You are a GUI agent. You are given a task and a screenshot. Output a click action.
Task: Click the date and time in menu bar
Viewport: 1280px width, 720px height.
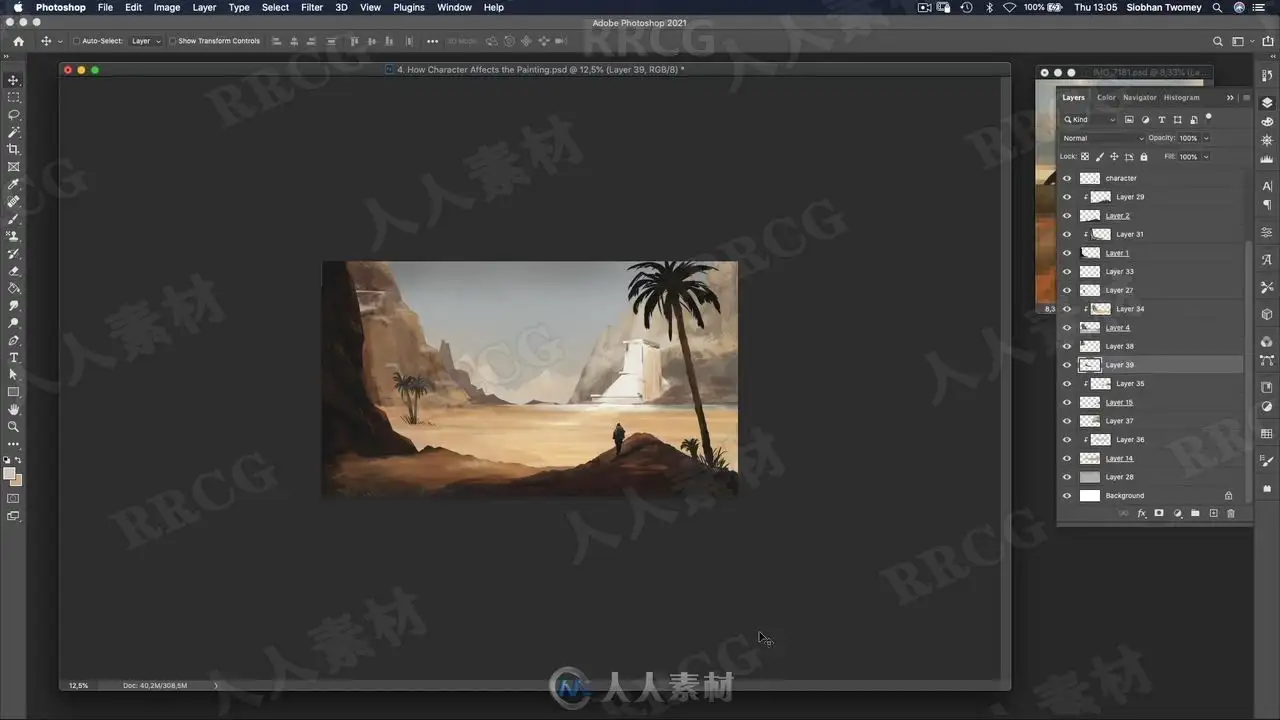coord(1098,7)
